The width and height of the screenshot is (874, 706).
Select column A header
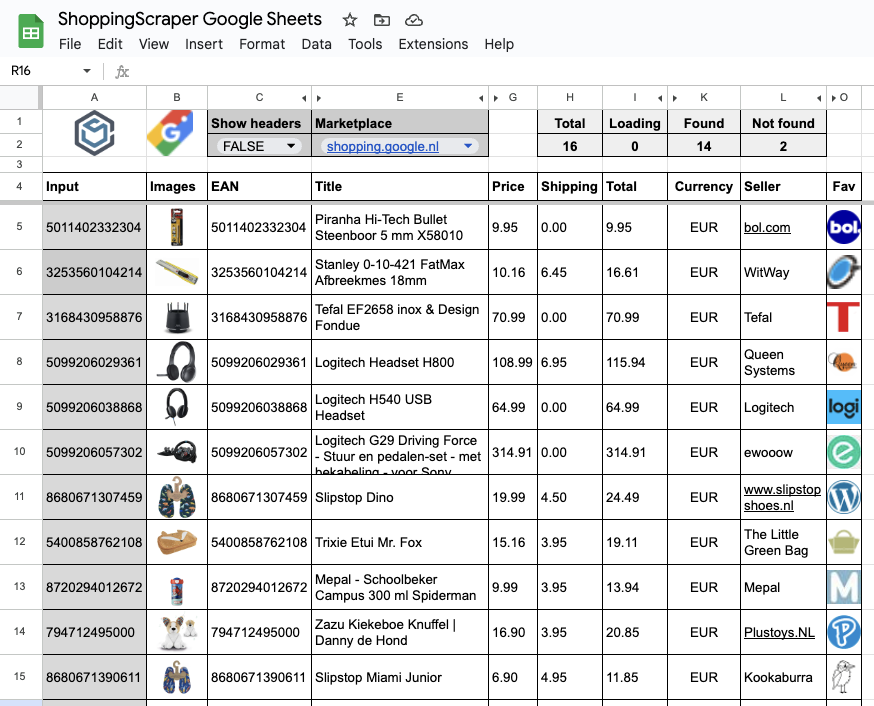94,98
